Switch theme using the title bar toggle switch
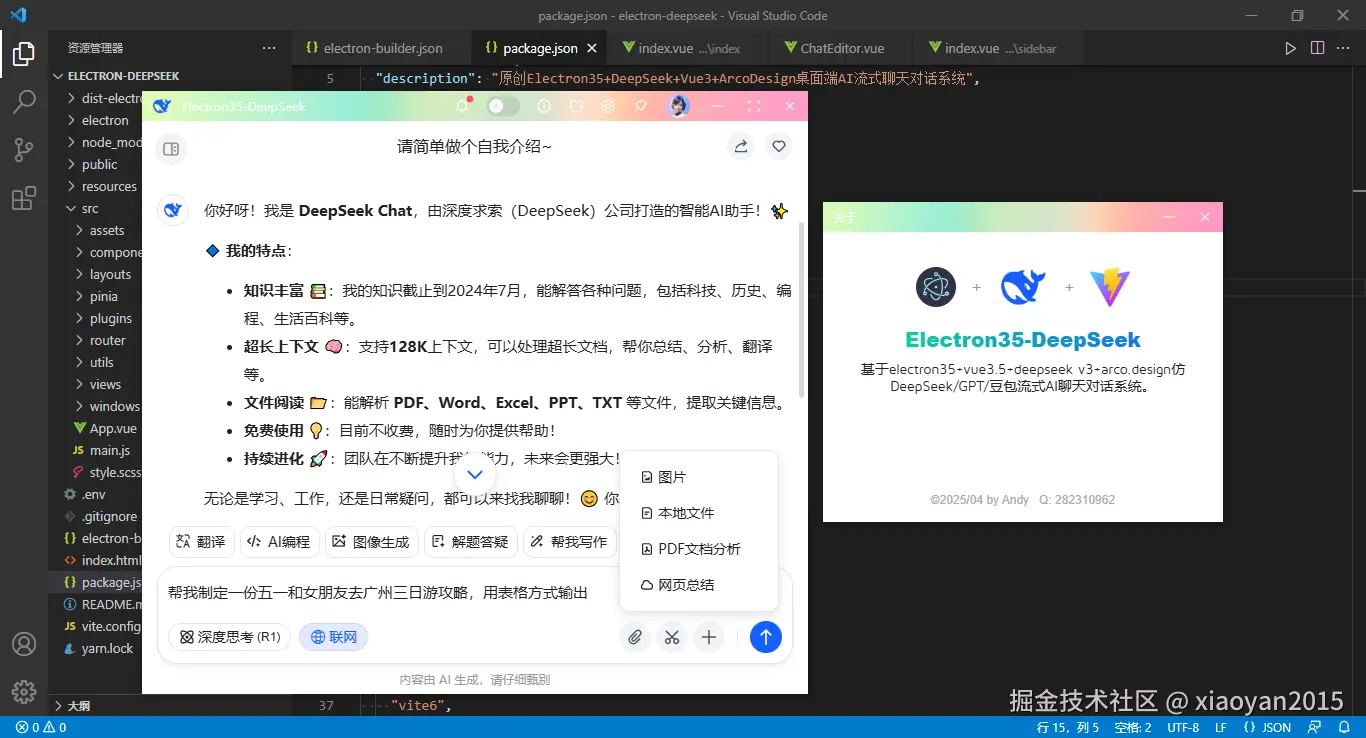The image size is (1366, 738). pyautogui.click(x=501, y=105)
